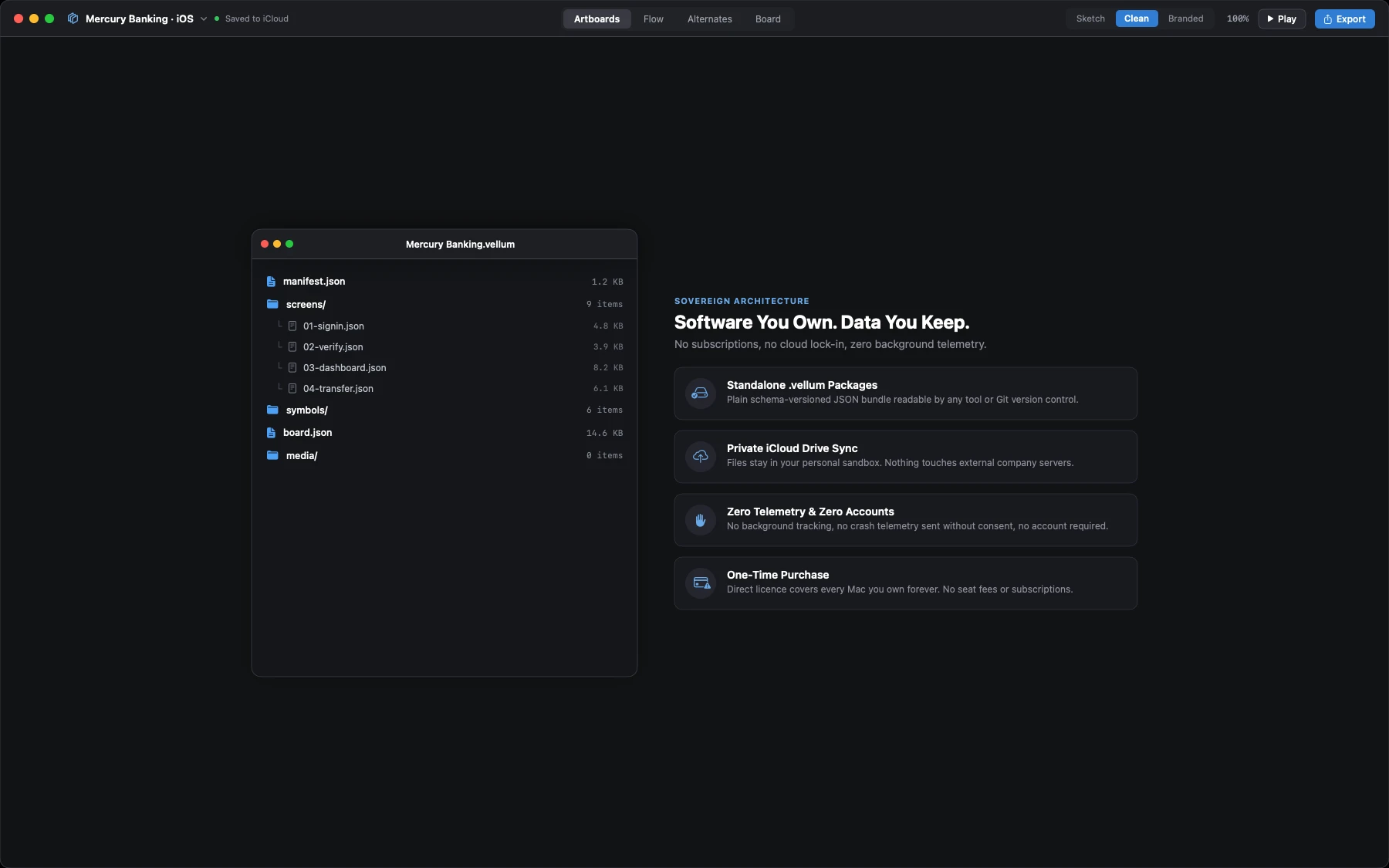Close the Mercury Banking.vellum package window
Image resolution: width=1389 pixels, height=868 pixels.
[x=265, y=244]
